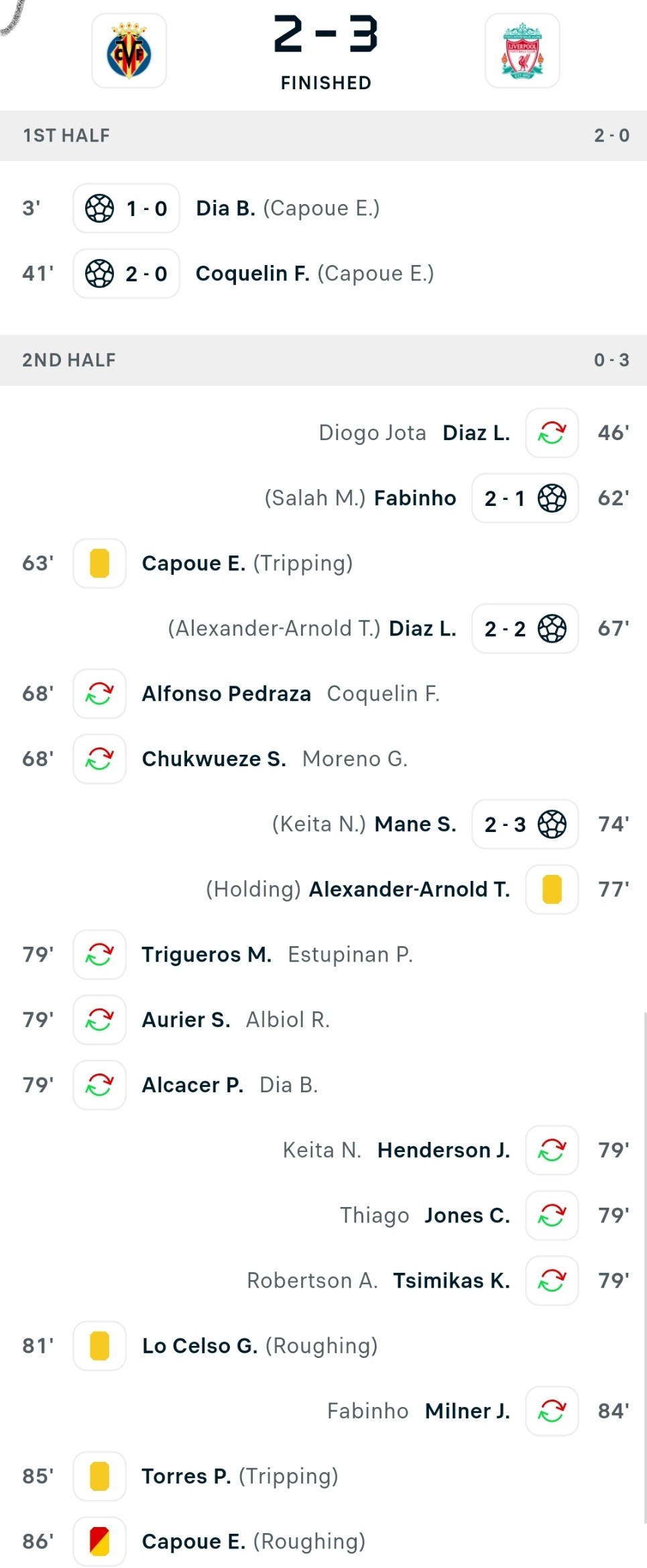Image resolution: width=647 pixels, height=1568 pixels.
Task: Tap the 46' Diaz substitution arrows icon
Action: point(552,433)
